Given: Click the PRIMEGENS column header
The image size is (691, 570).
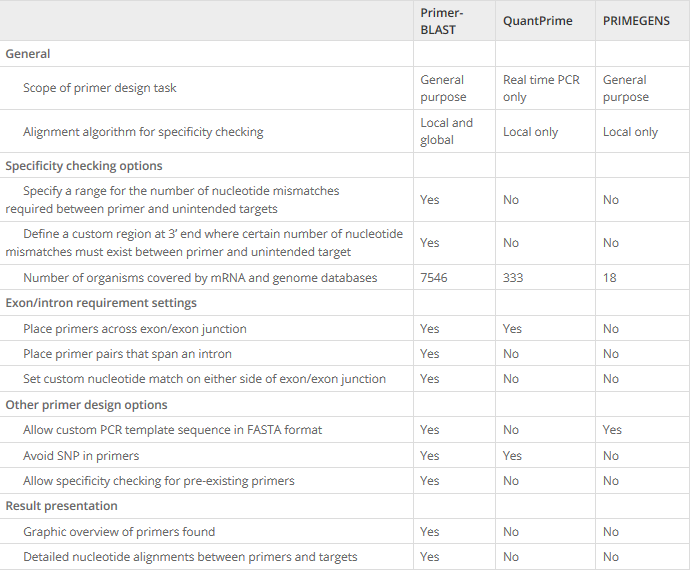Looking at the screenshot, I should (636, 21).
